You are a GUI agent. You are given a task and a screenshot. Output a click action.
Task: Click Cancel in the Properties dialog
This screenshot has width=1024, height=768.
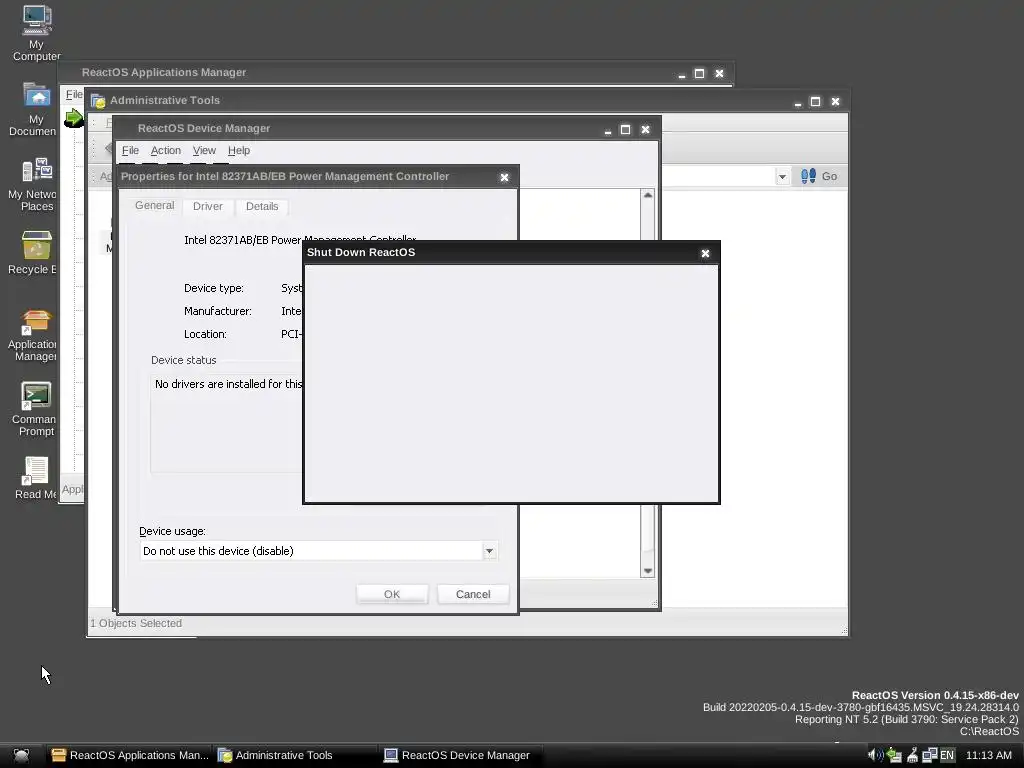tap(473, 594)
